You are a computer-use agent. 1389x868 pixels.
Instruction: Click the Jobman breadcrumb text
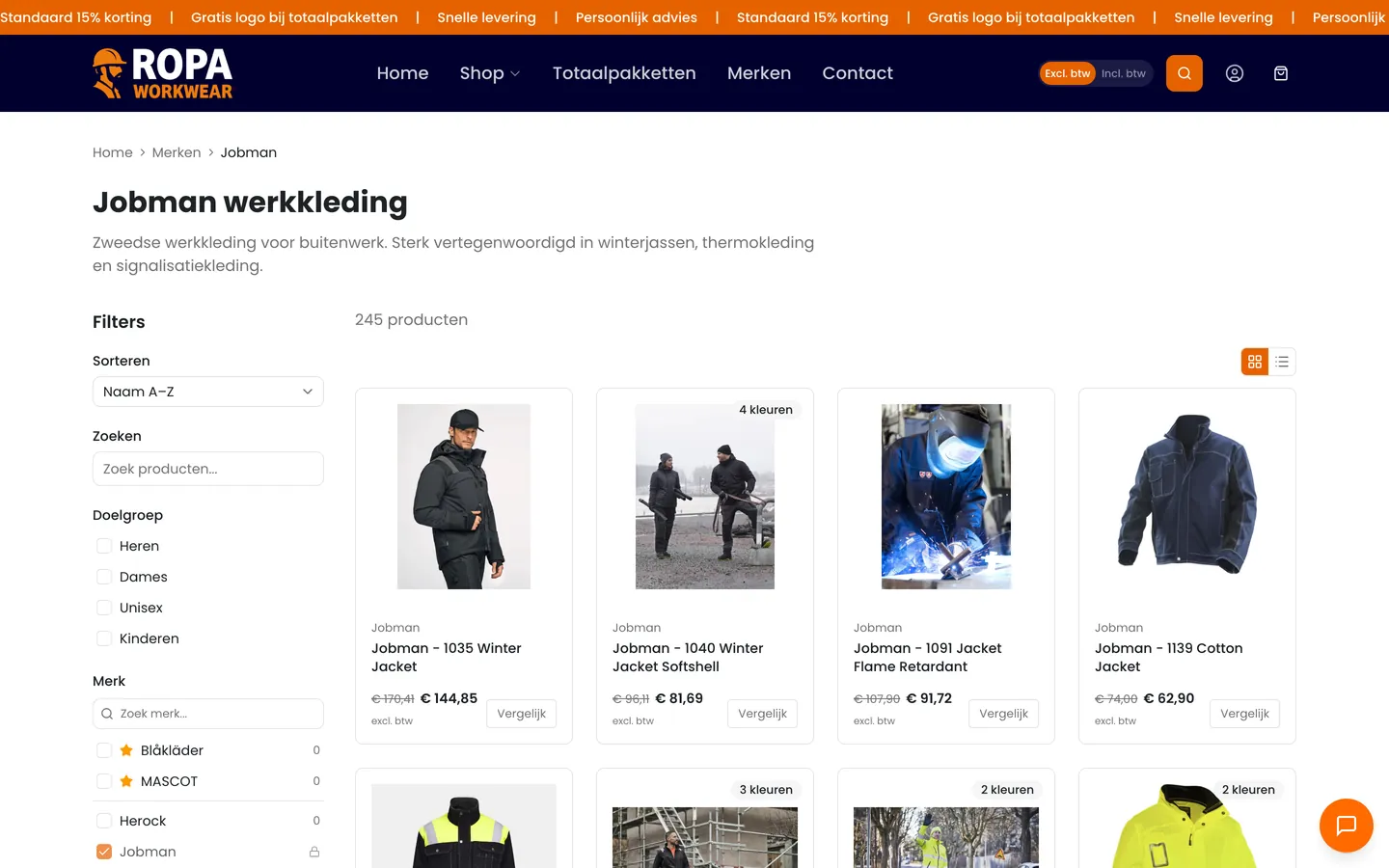(x=249, y=152)
